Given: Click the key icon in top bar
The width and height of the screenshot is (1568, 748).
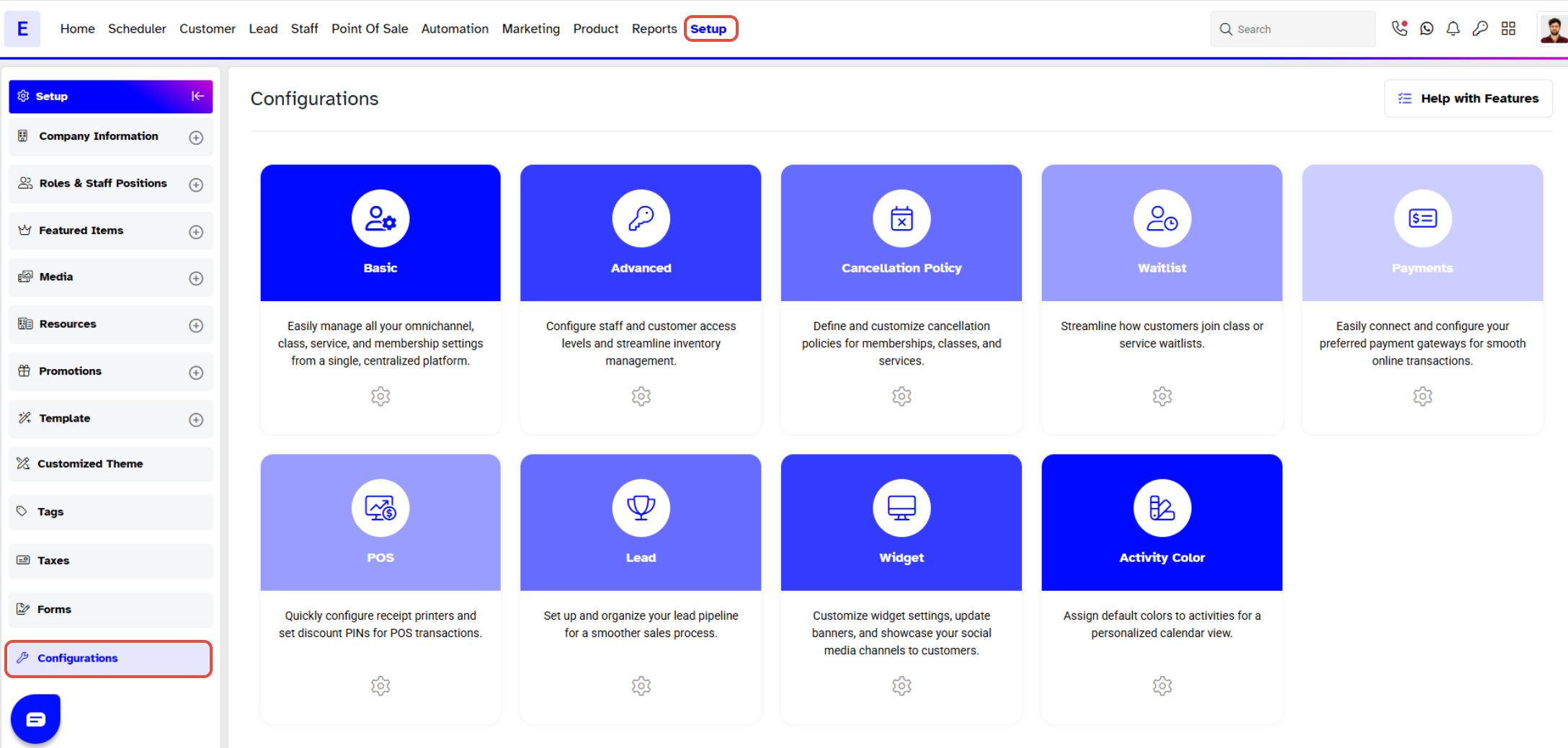Looking at the screenshot, I should click(1480, 29).
